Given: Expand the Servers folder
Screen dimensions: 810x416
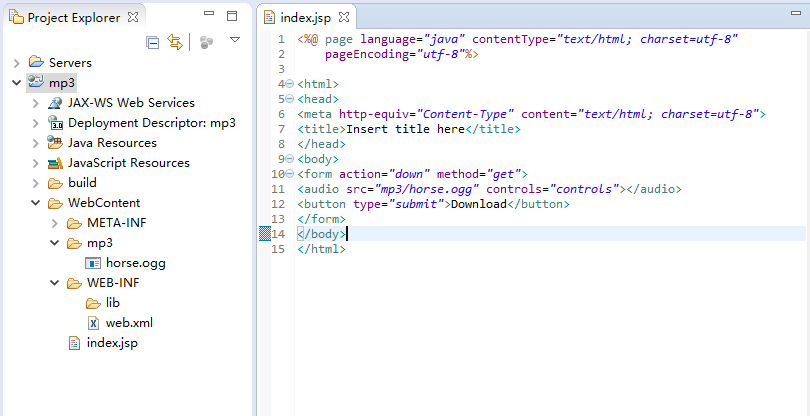Looking at the screenshot, I should 17,63.
